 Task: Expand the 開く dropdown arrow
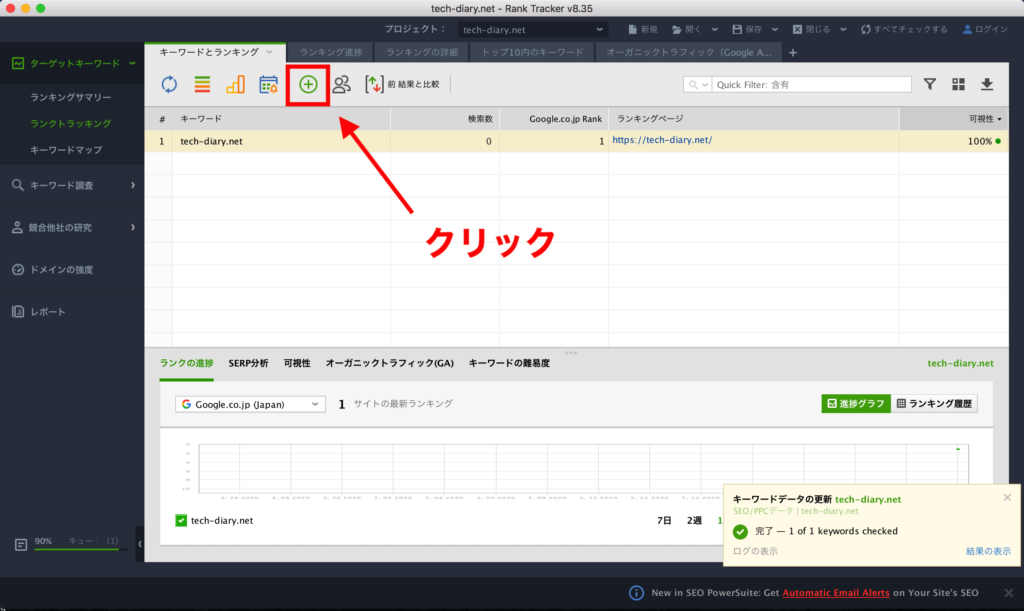click(x=714, y=29)
